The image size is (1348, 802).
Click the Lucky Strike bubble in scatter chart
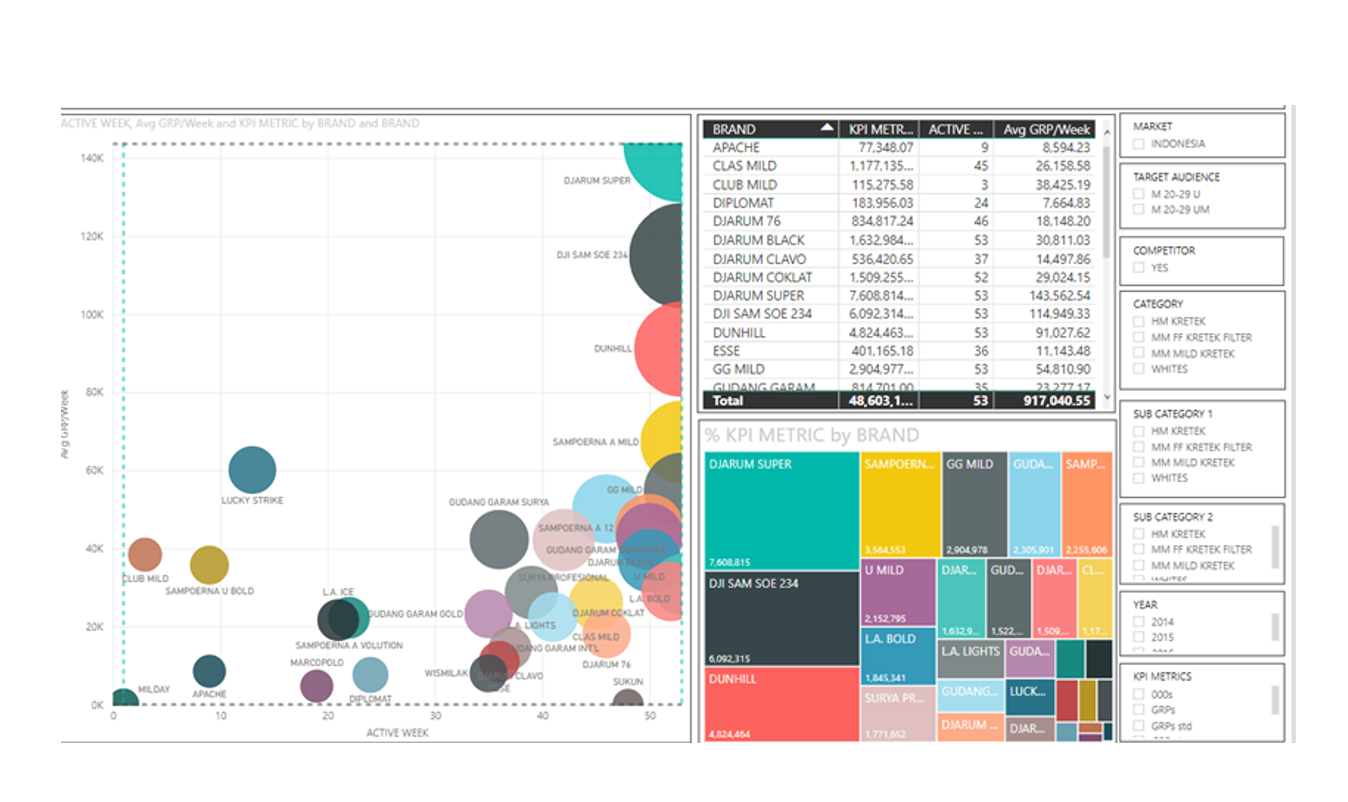(252, 470)
